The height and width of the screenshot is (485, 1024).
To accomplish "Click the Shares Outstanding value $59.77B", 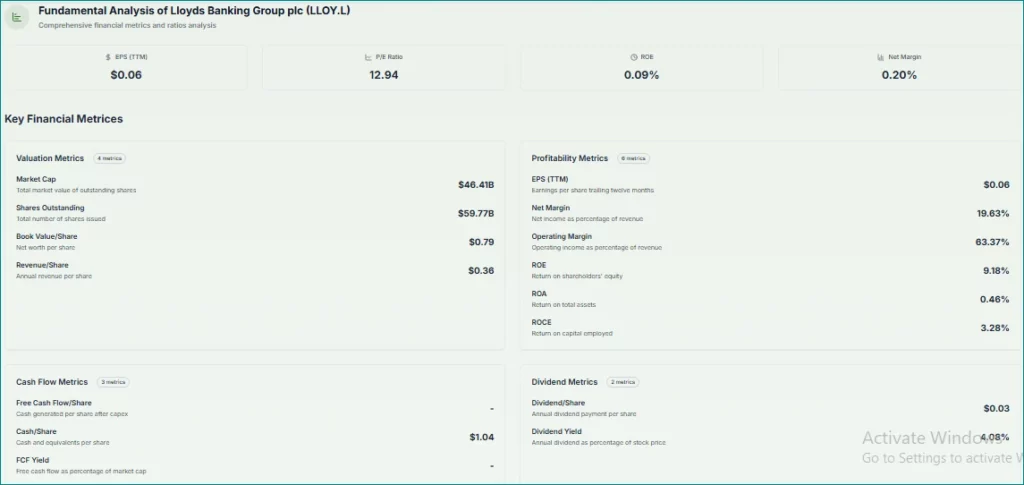I will (475, 213).
